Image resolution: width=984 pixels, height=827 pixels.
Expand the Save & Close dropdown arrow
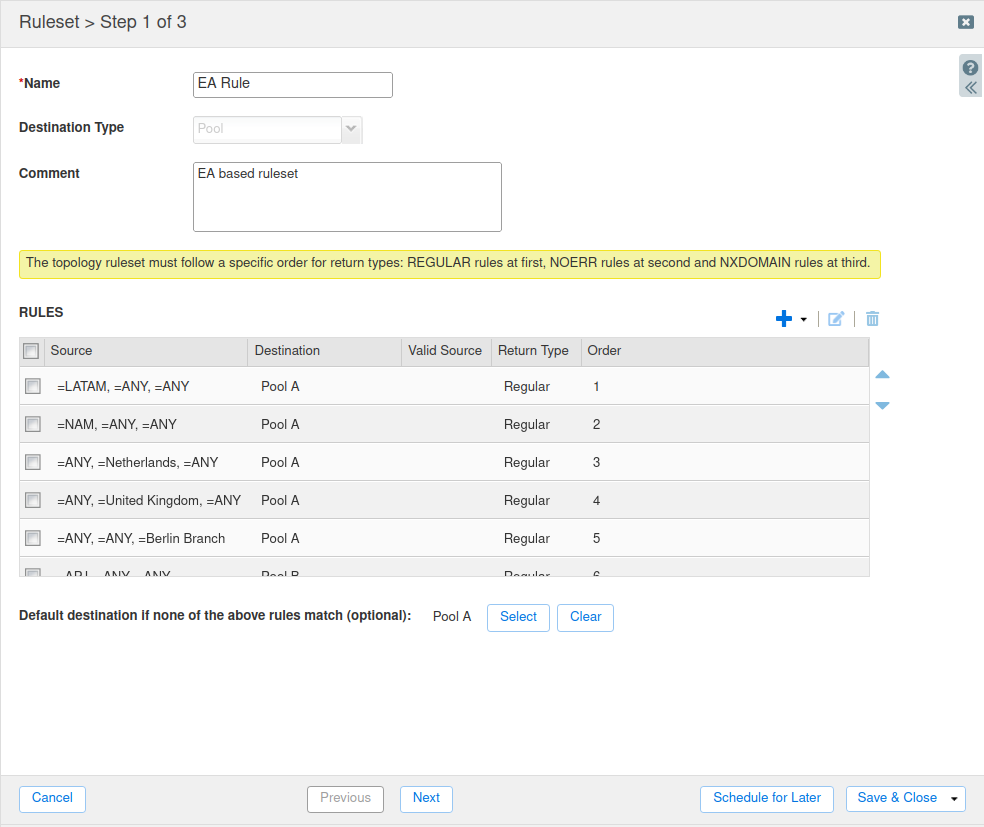[x=955, y=799]
